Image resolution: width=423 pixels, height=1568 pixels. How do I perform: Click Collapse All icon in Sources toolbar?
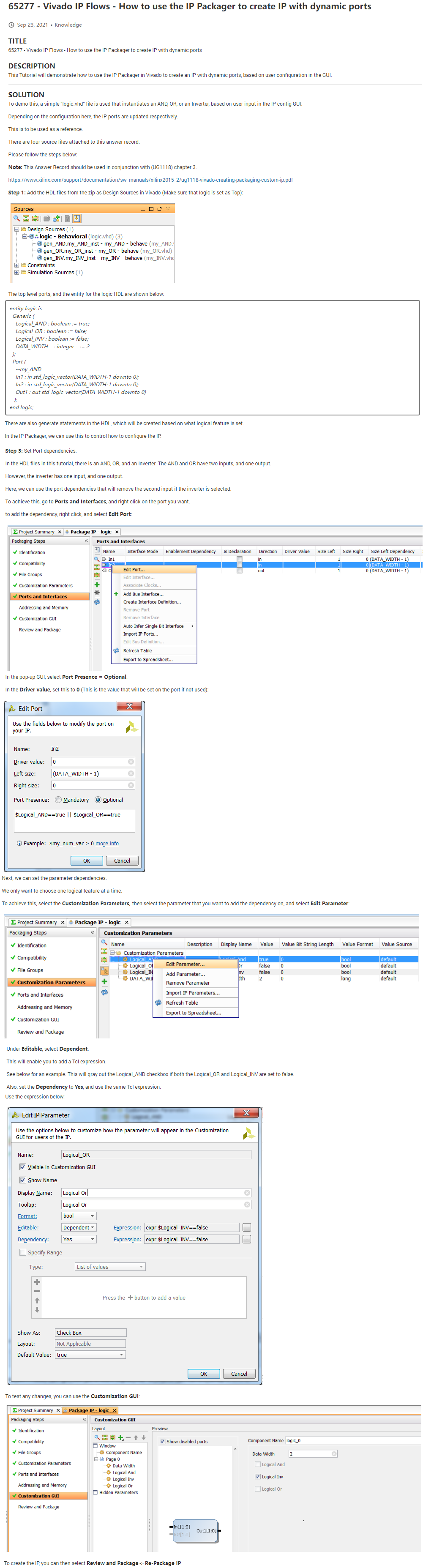point(25,219)
